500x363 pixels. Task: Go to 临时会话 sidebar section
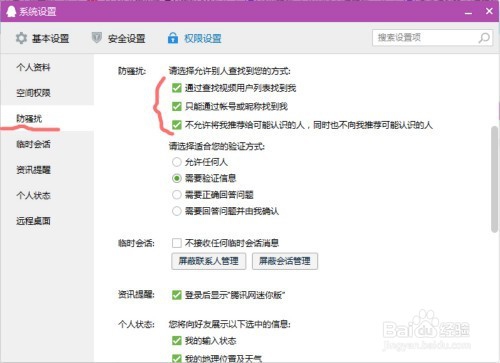pyautogui.click(x=33, y=144)
